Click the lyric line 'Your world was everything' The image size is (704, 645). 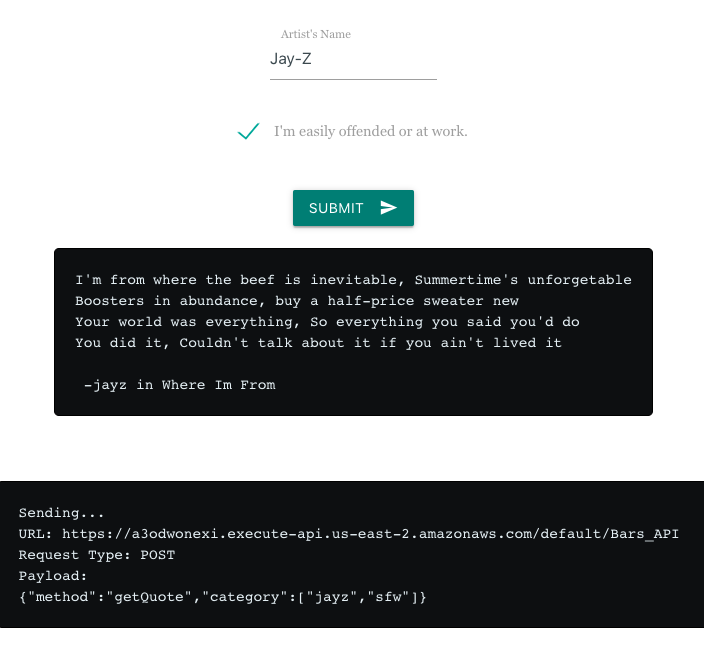327,322
